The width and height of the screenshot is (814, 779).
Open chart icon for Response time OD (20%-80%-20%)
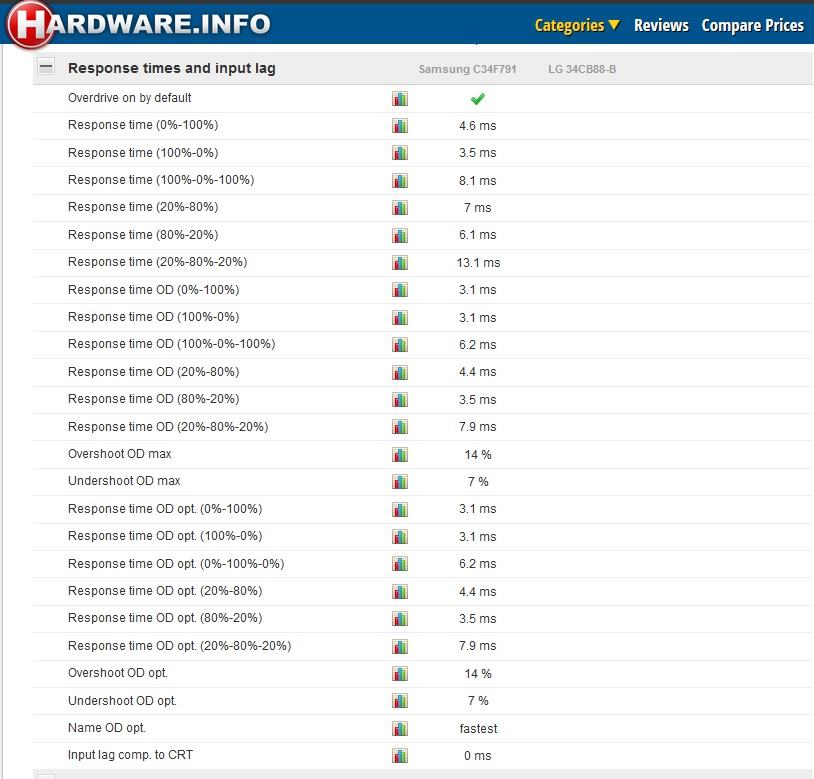click(400, 427)
